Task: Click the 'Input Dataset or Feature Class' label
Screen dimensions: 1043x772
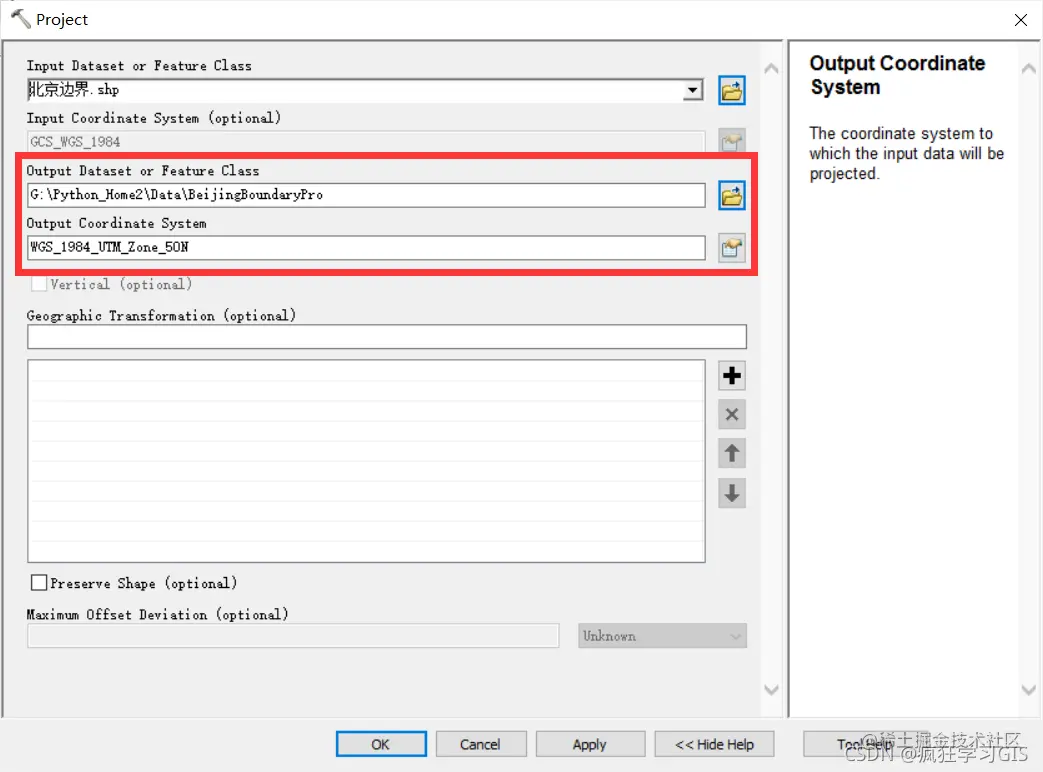Action: (139, 65)
